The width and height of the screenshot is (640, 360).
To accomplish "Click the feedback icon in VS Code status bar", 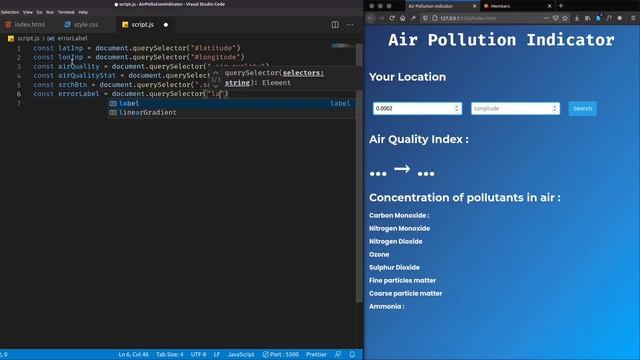I will [338, 354].
